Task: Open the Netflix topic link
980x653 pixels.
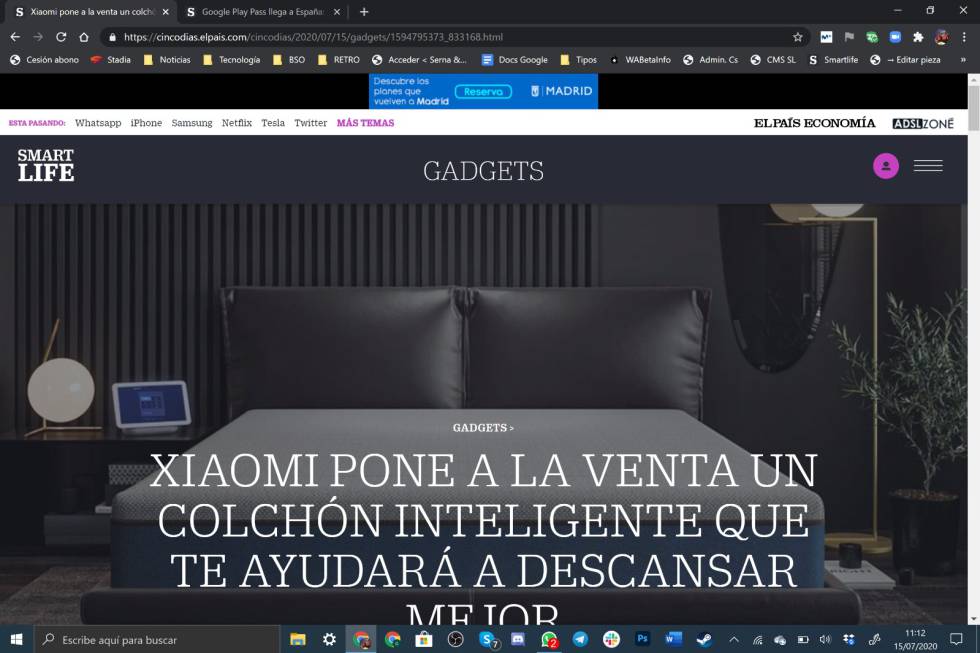Action: [237, 123]
